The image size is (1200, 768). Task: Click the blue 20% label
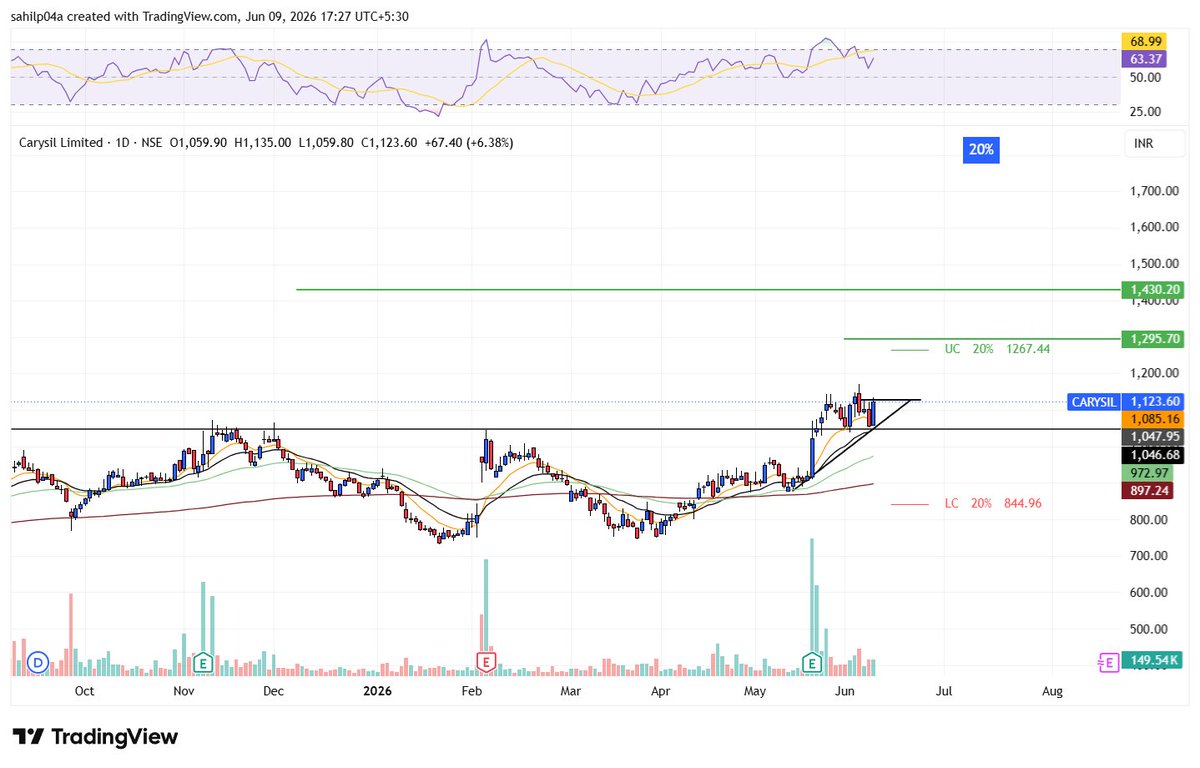coord(981,150)
